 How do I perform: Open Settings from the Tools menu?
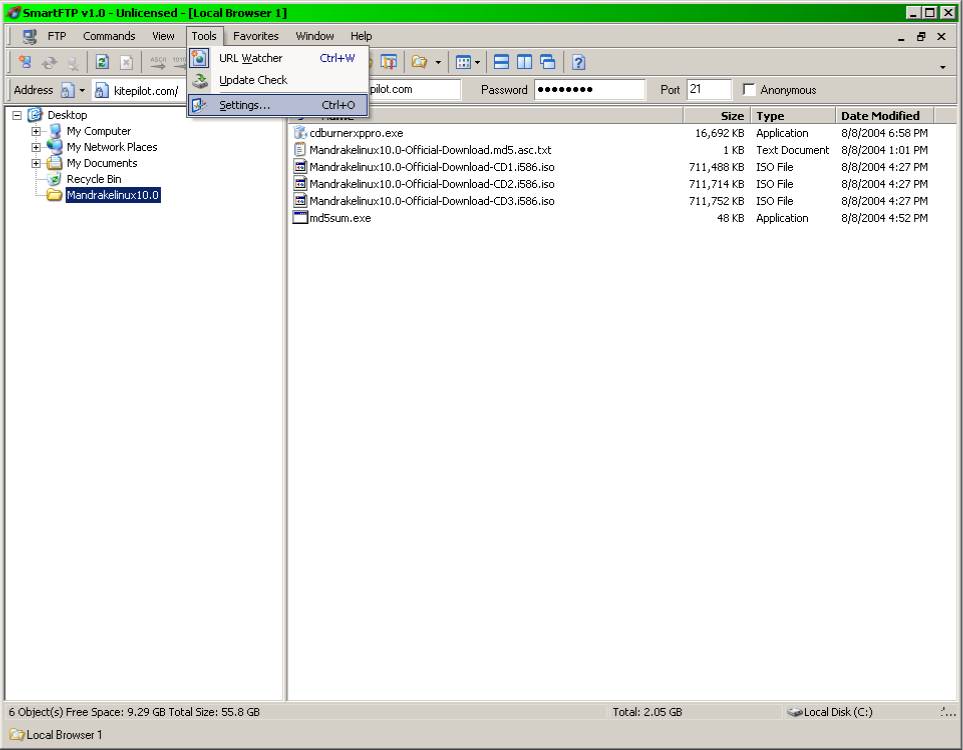click(244, 105)
